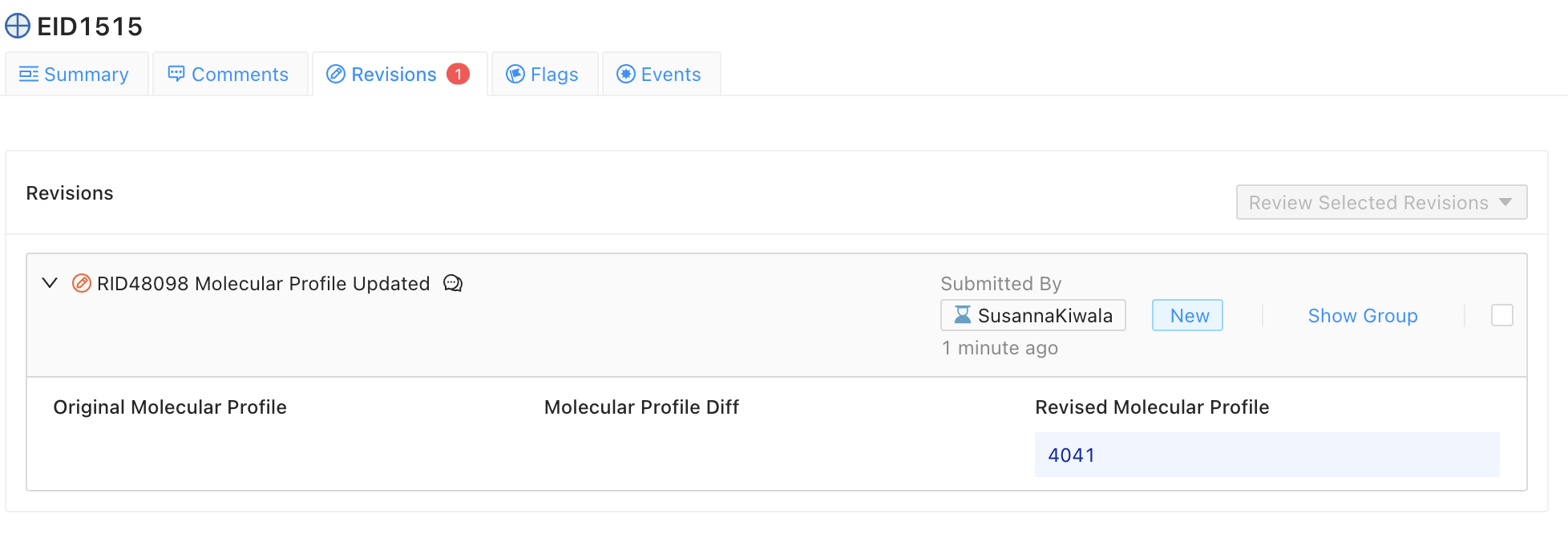This screenshot has width=1568, height=534.
Task: Click the SusannaKiwala submitter name
Action: (x=1047, y=315)
